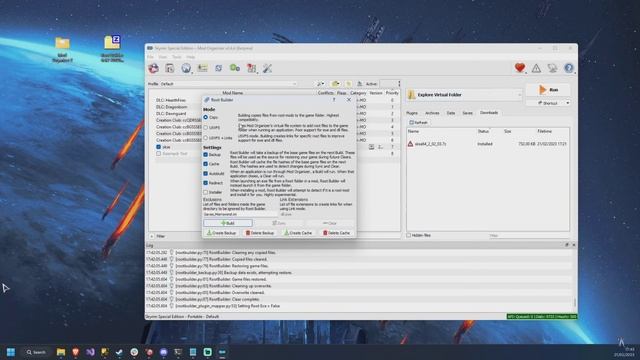The height and width of the screenshot is (360, 640).
Task: Open the Executables gears icon
Action: point(235,68)
